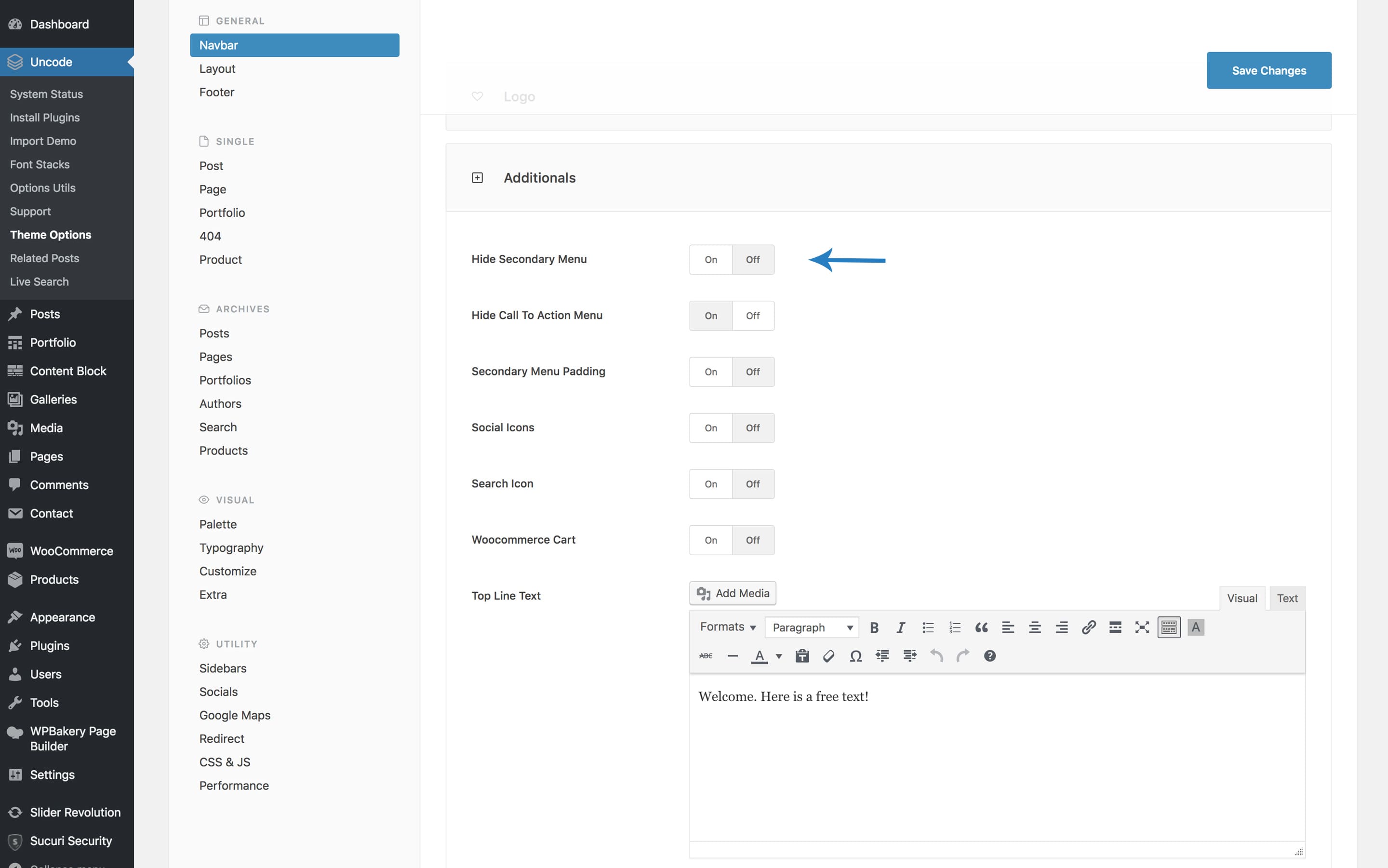Image resolution: width=1388 pixels, height=868 pixels.
Task: Click the Save Changes button
Action: click(1268, 71)
